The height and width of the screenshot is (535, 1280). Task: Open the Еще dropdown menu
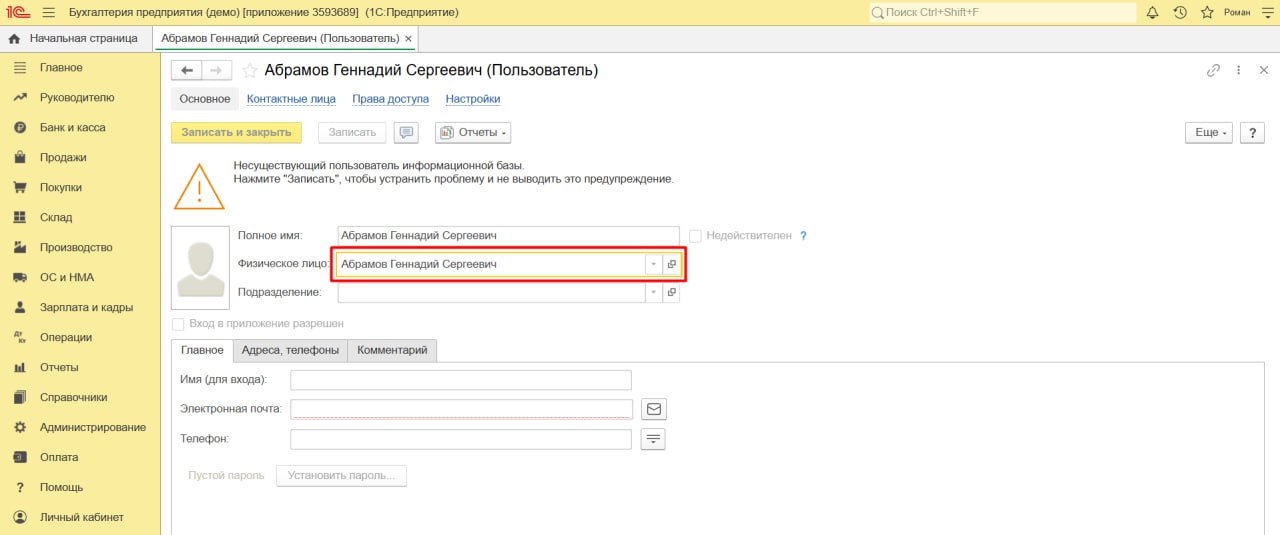[1211, 132]
